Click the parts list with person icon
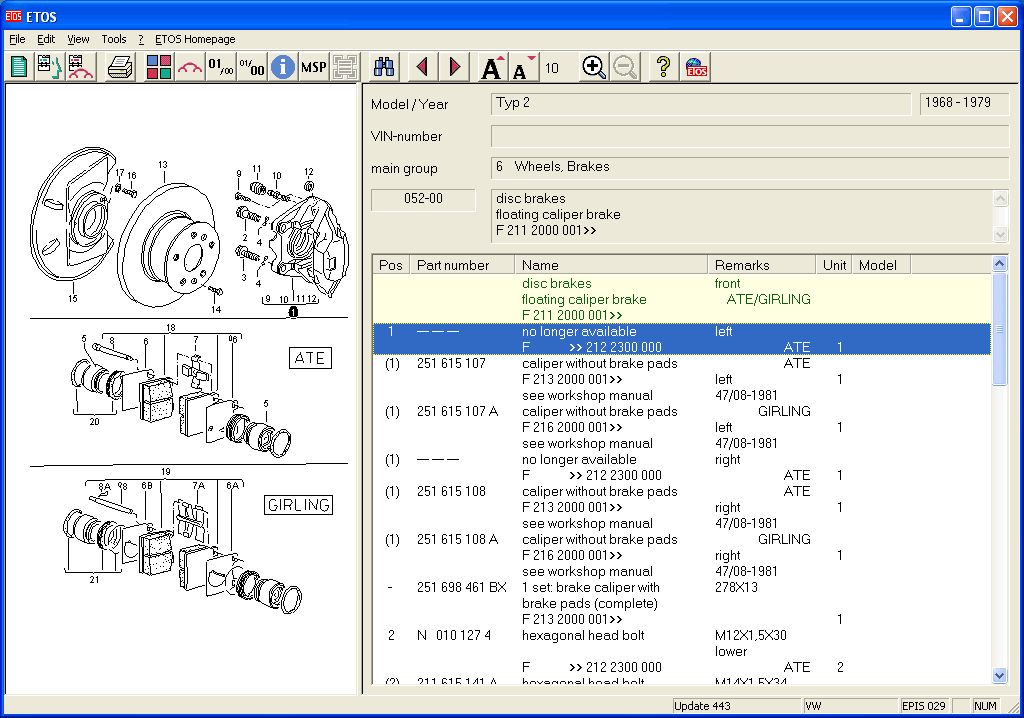The width and height of the screenshot is (1024, 718). click(49, 67)
